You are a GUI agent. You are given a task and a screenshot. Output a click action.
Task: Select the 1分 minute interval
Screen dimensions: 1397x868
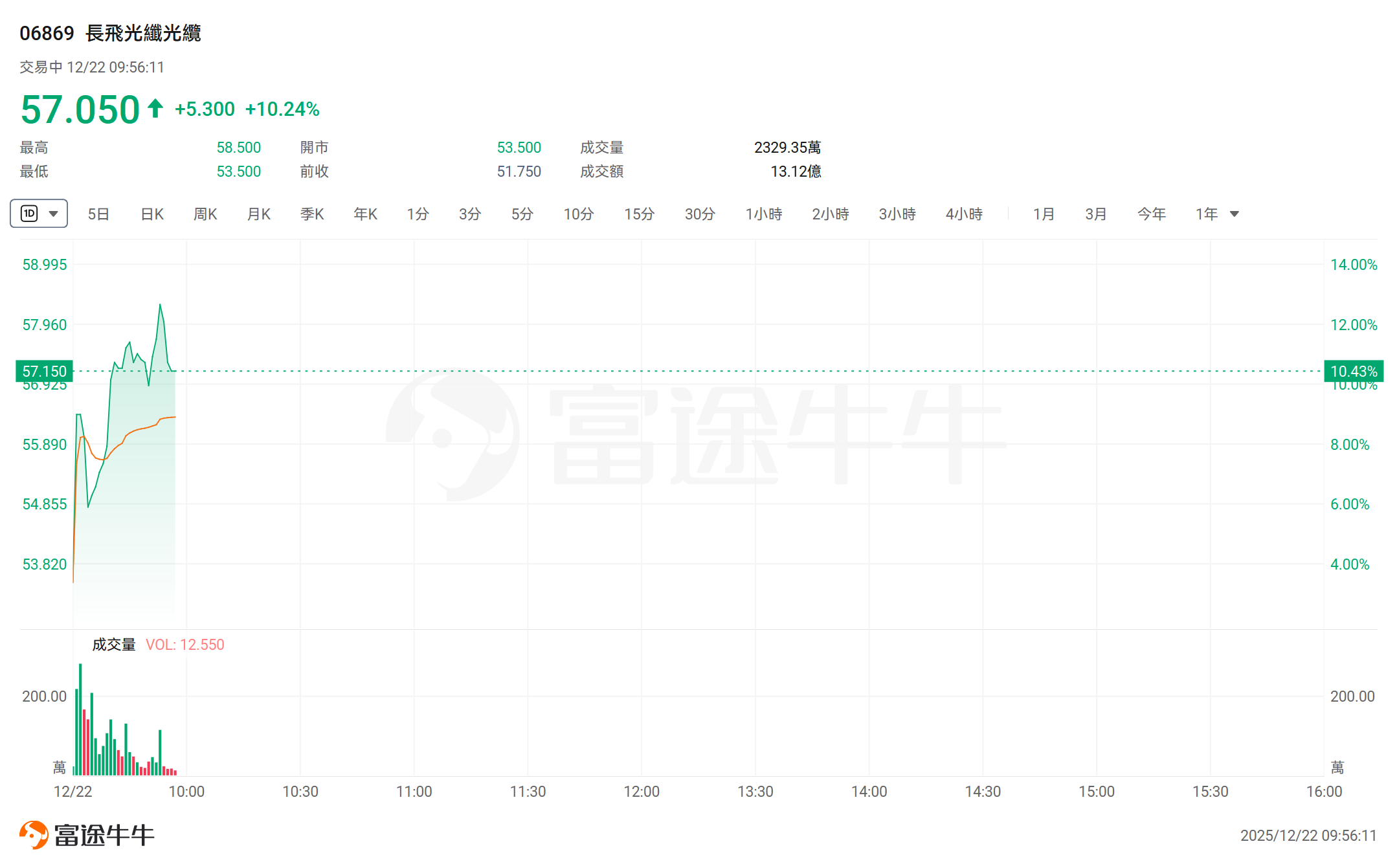point(418,214)
